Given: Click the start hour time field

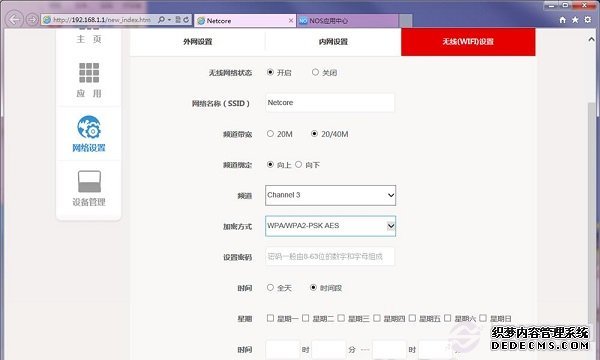Looking at the screenshot, I should (283, 350).
